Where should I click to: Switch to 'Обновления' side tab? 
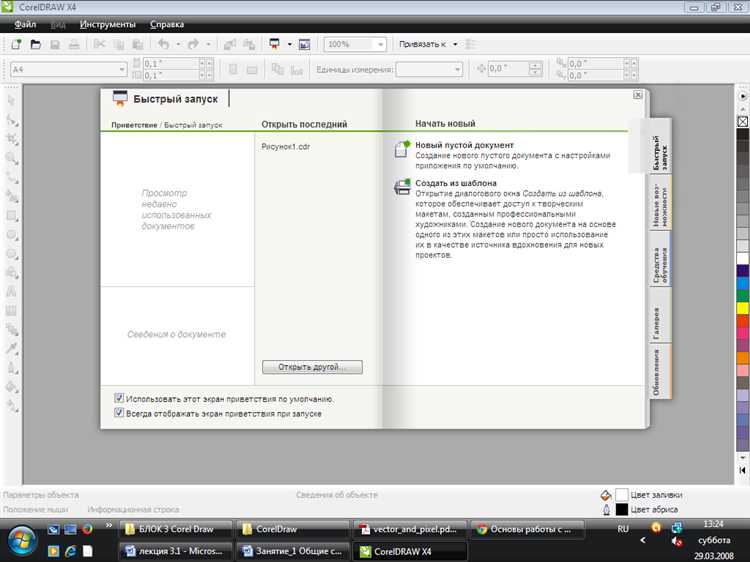pos(661,372)
